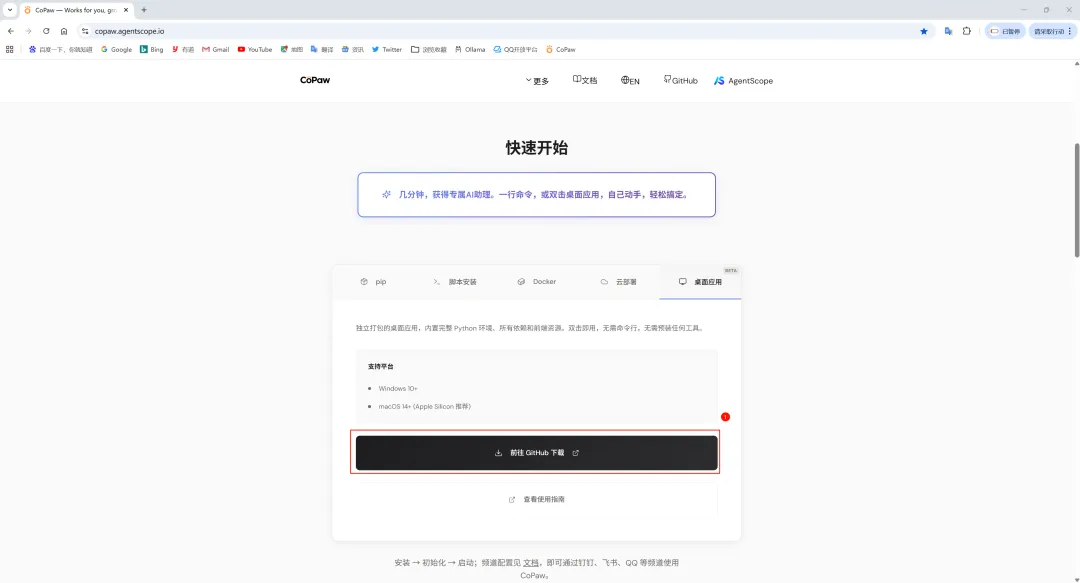
Task: Open the 文档 link in footer text
Action: point(531,563)
